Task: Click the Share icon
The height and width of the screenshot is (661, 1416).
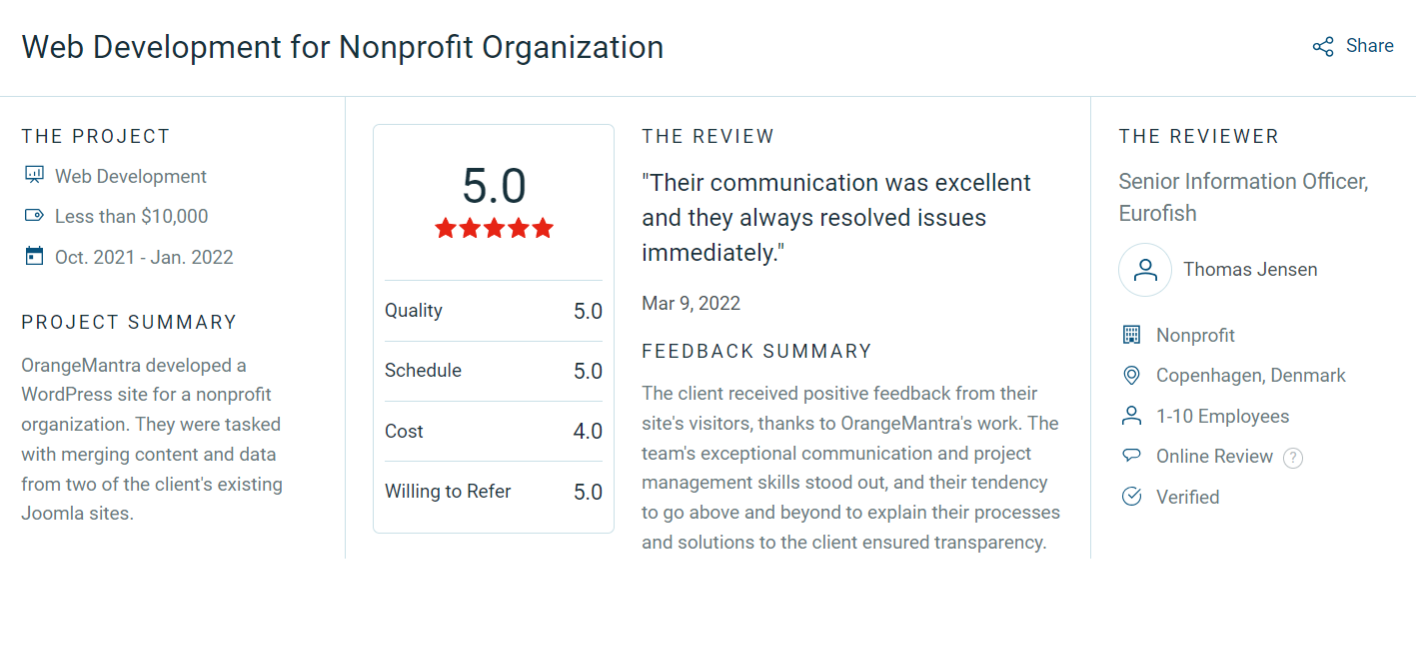Action: coord(1323,47)
